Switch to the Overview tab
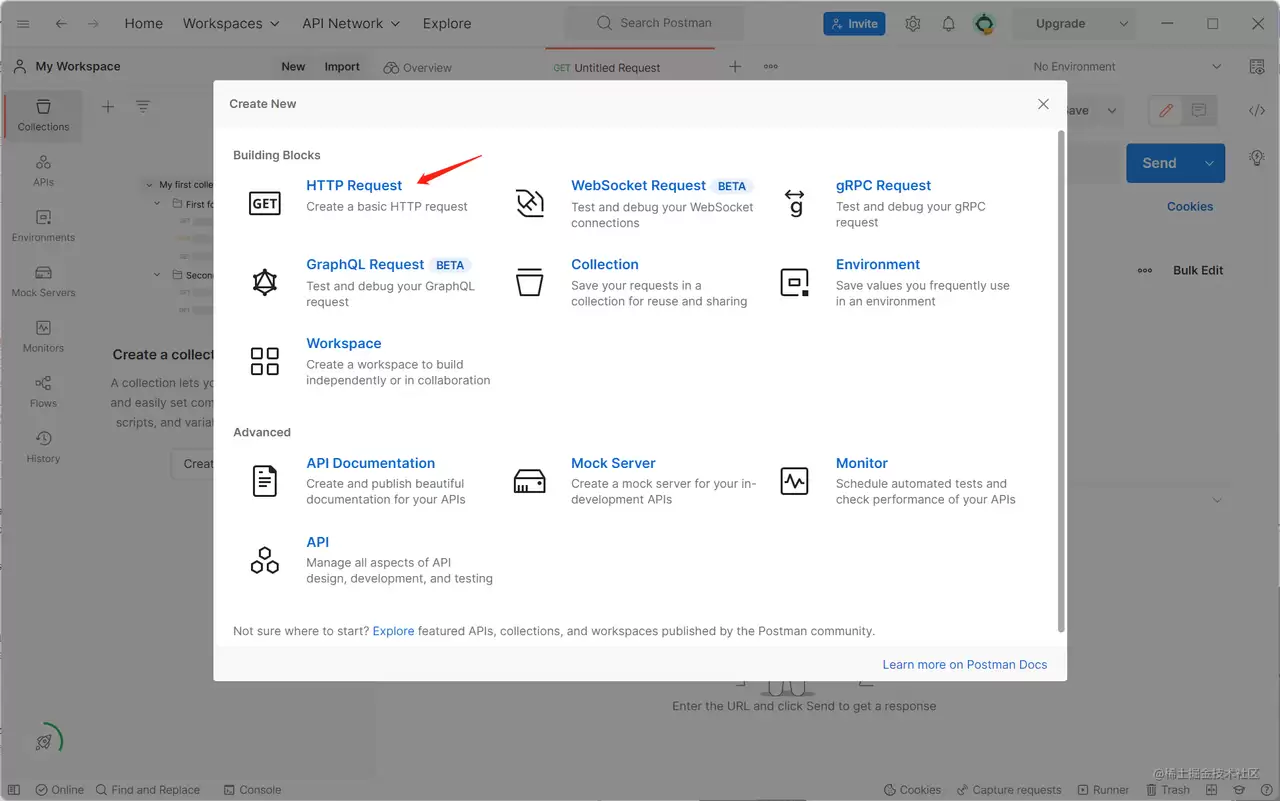This screenshot has width=1280, height=801. coord(418,67)
